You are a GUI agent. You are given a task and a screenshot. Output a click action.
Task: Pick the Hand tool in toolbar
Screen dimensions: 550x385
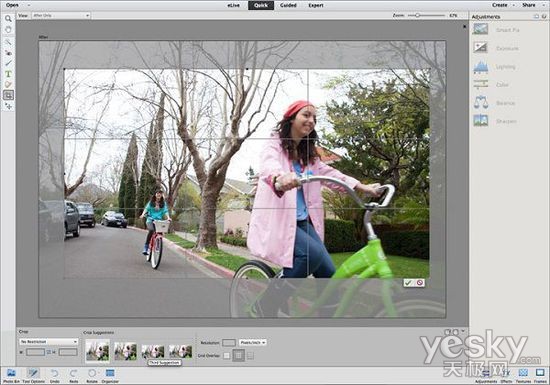click(x=8, y=30)
